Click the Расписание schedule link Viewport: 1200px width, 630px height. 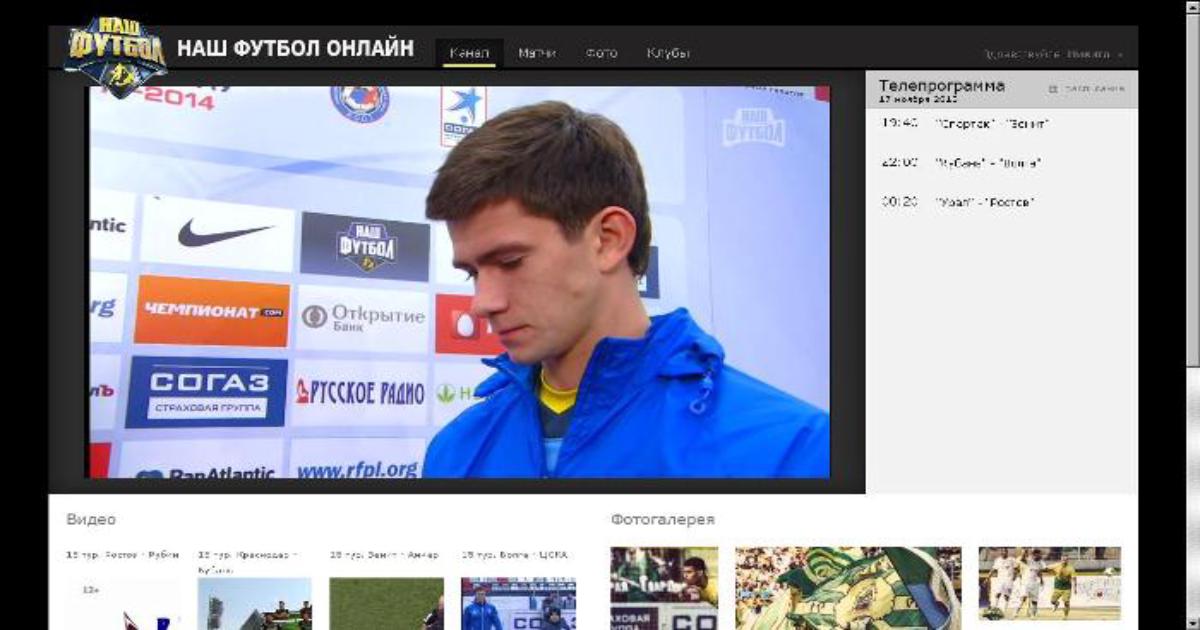pyautogui.click(x=1094, y=89)
